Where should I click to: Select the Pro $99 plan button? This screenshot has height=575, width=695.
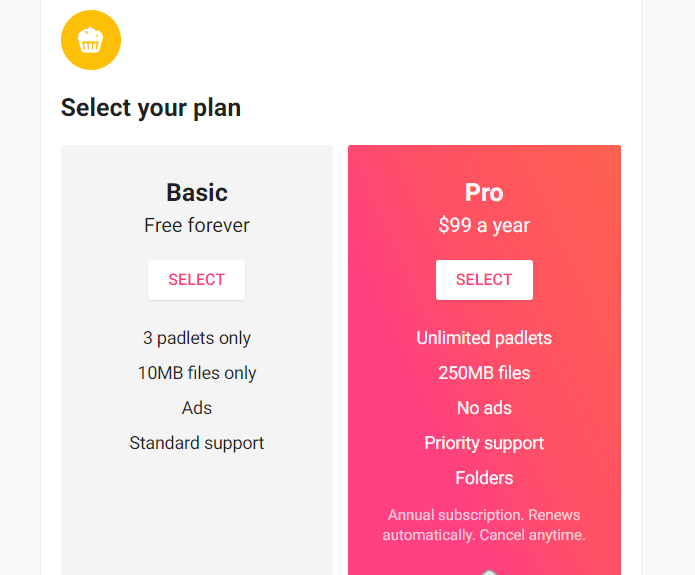(484, 280)
